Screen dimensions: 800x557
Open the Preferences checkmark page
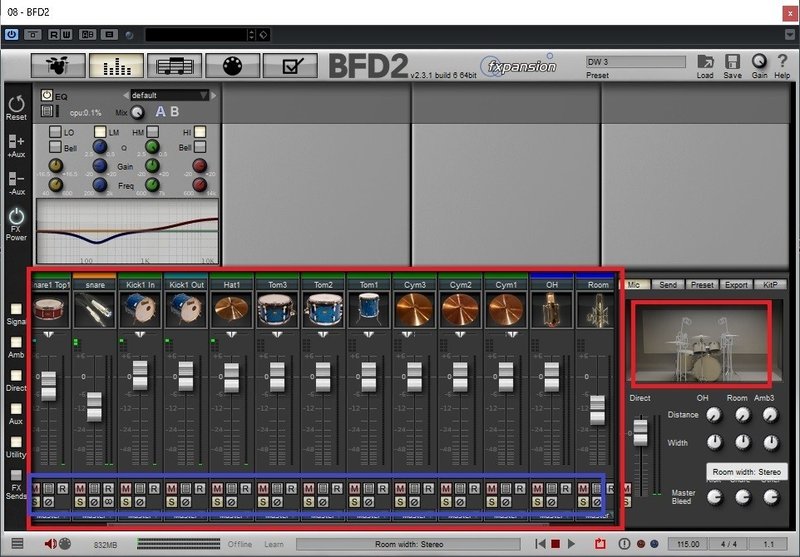click(x=290, y=65)
